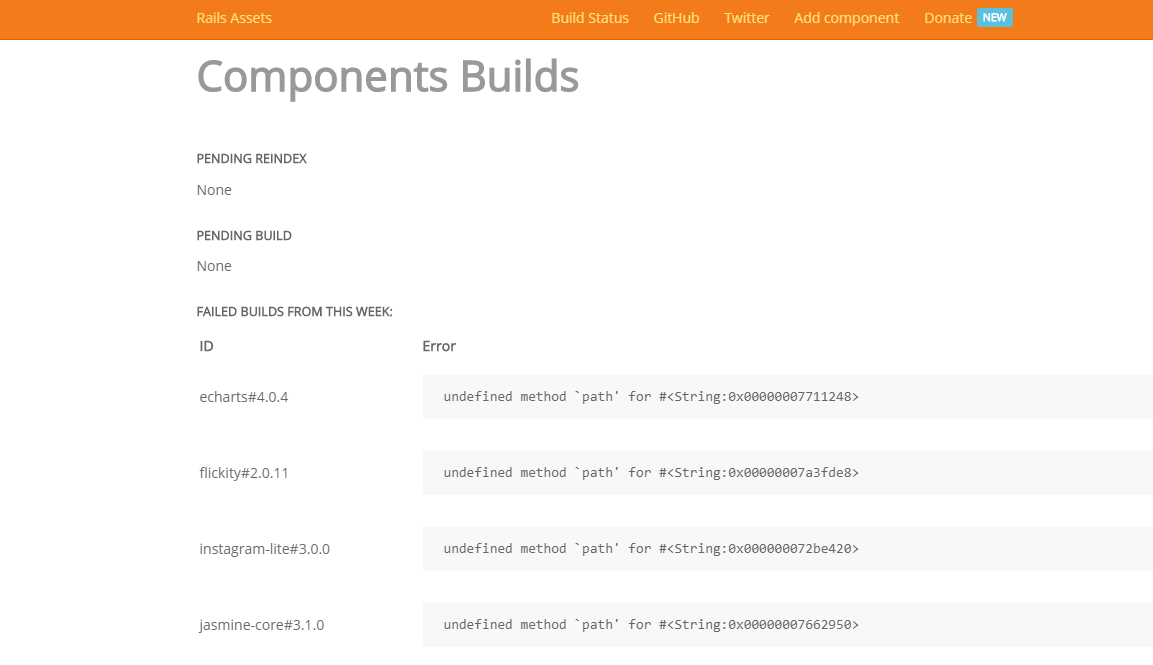Select the jasmine-core#3.1.0 row ID
The height and width of the screenshot is (665, 1153).
pos(261,625)
